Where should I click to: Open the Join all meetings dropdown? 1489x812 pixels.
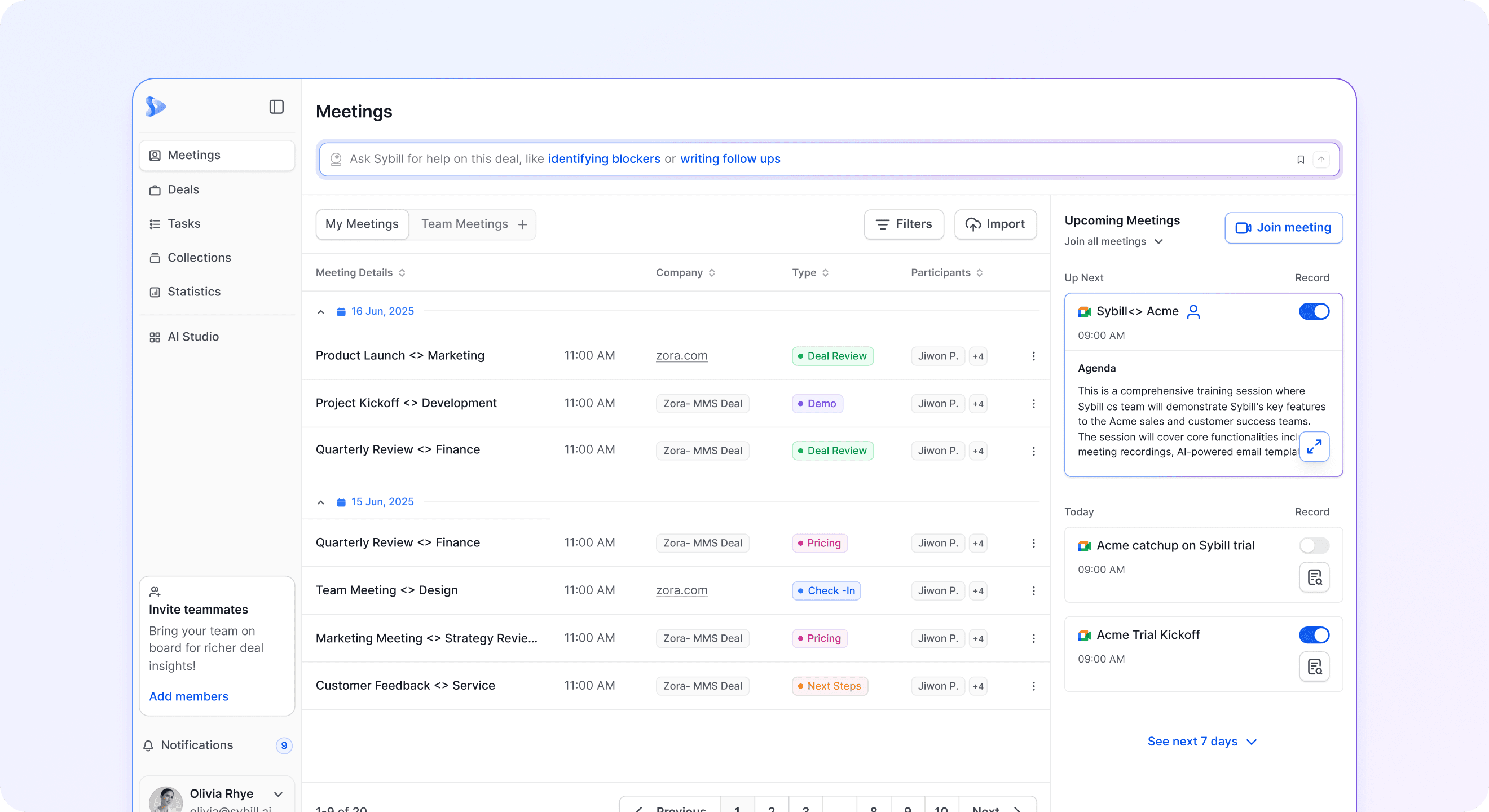(1113, 241)
